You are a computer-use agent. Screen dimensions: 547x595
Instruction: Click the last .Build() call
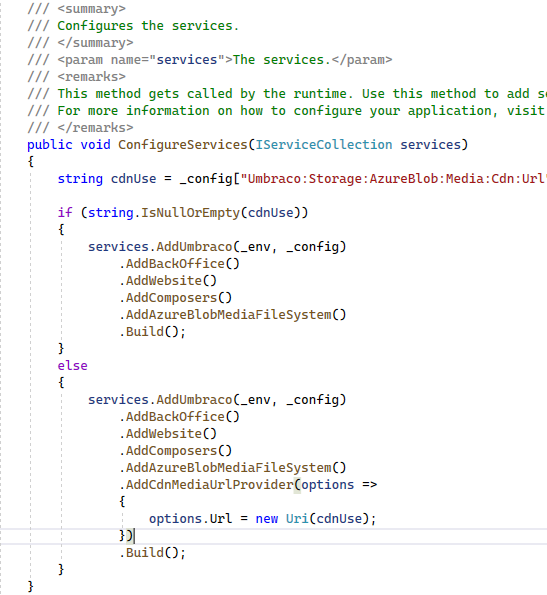point(152,552)
